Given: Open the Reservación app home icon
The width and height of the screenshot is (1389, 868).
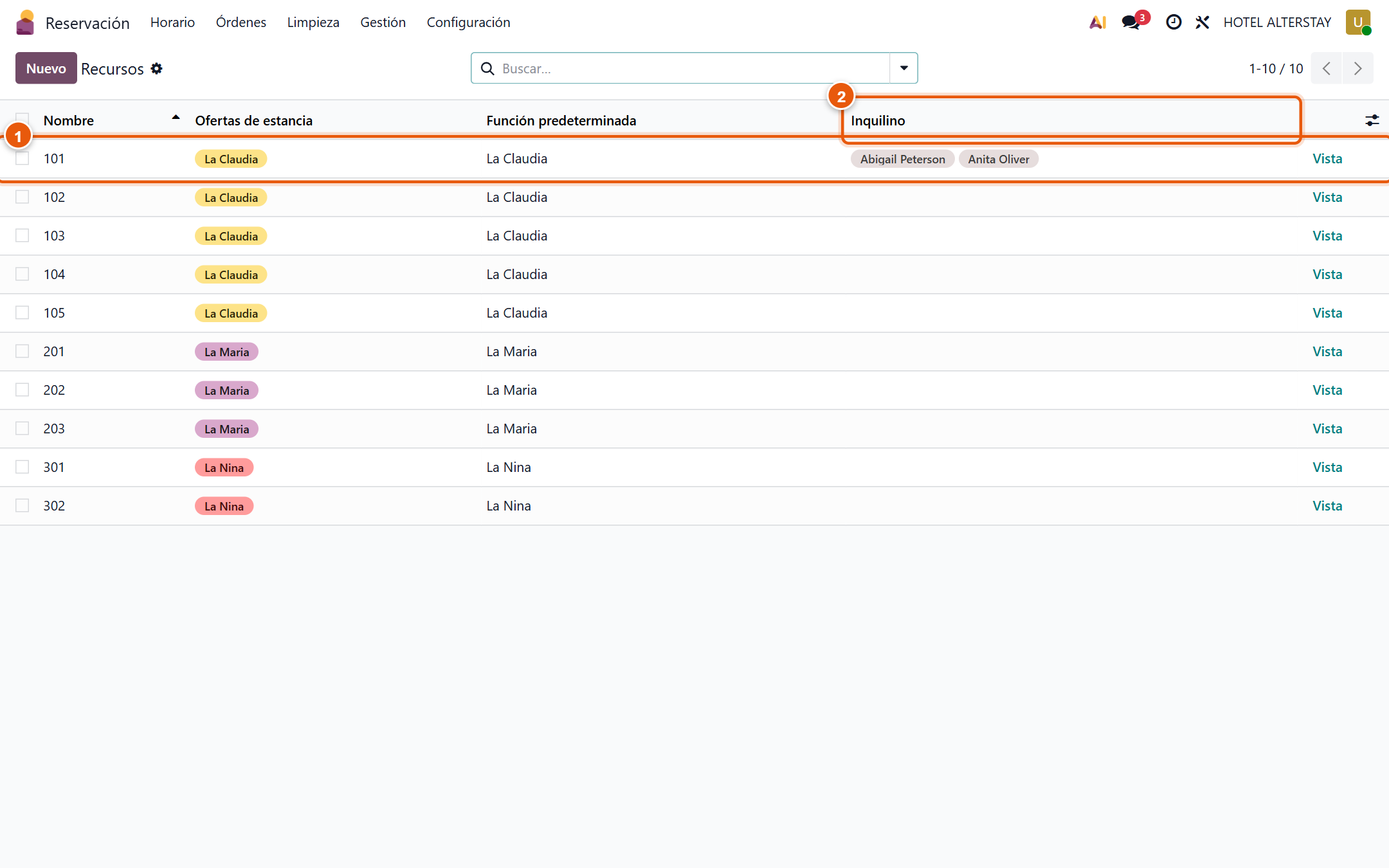Looking at the screenshot, I should (25, 23).
